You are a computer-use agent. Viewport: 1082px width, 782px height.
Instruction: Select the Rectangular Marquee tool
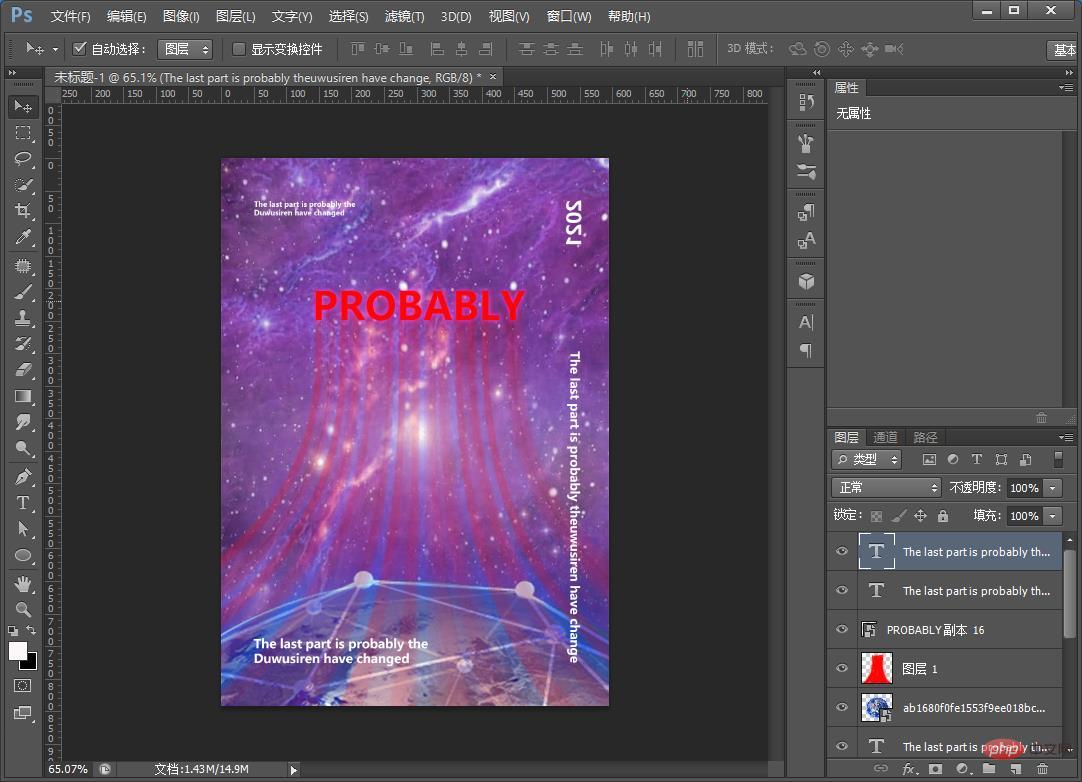tap(23, 133)
